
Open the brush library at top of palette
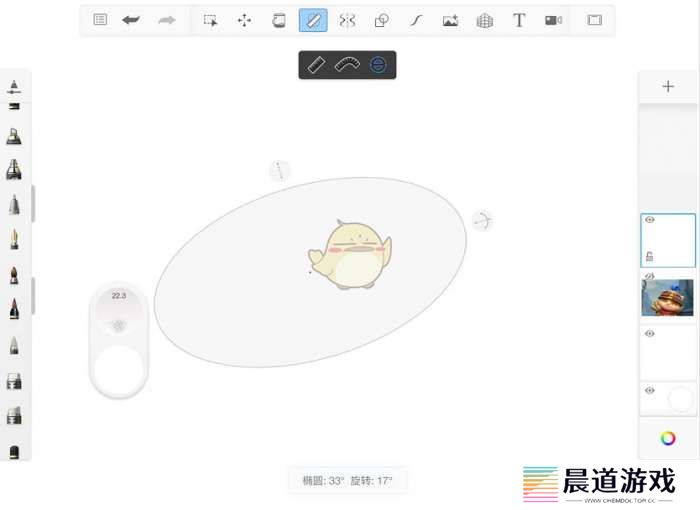14,88
